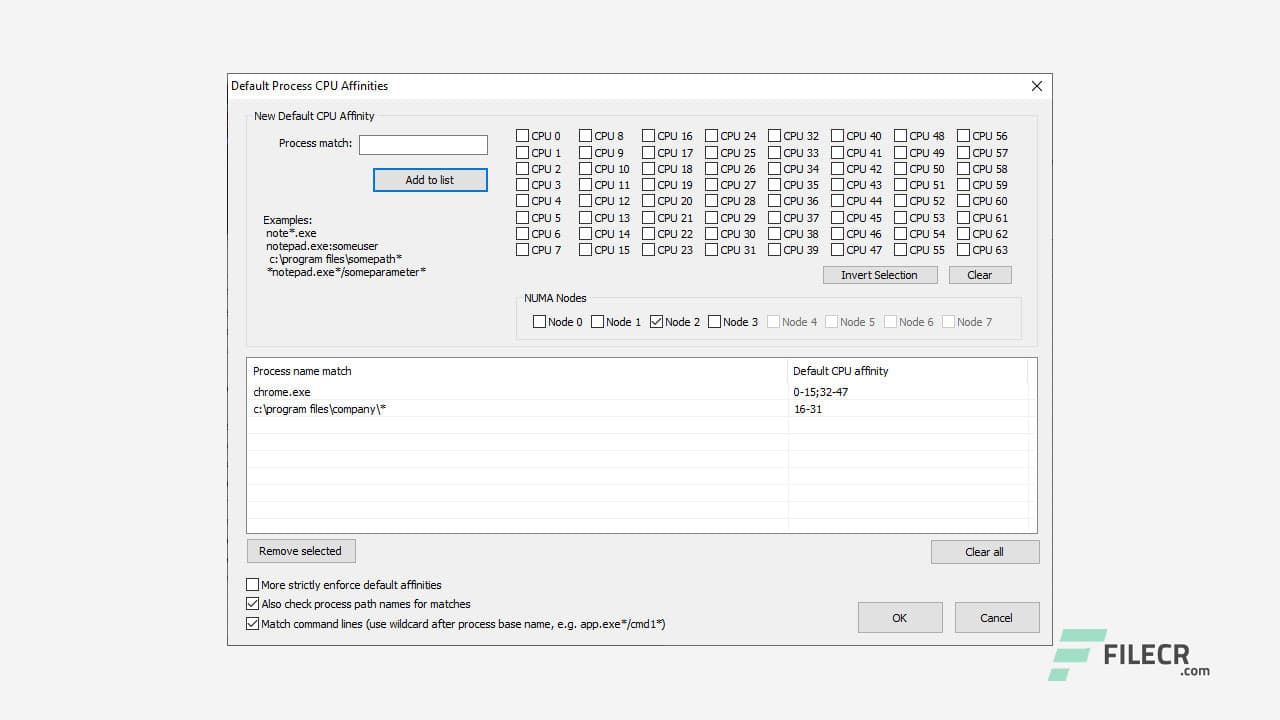The width and height of the screenshot is (1280, 720).
Task: Check the CPU 0 checkbox
Action: pyautogui.click(x=522, y=135)
